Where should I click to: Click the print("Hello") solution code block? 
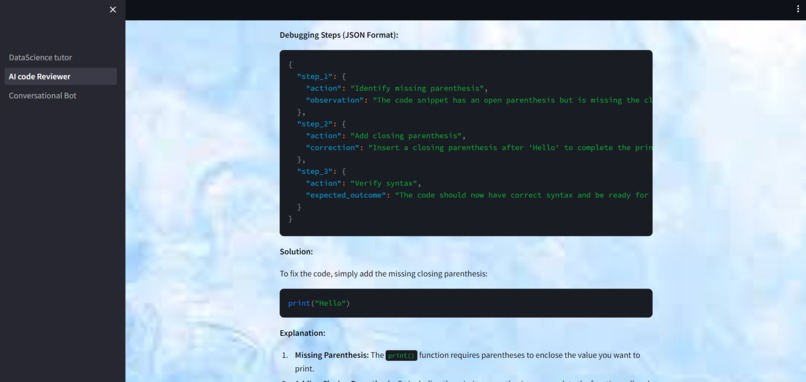click(x=466, y=303)
